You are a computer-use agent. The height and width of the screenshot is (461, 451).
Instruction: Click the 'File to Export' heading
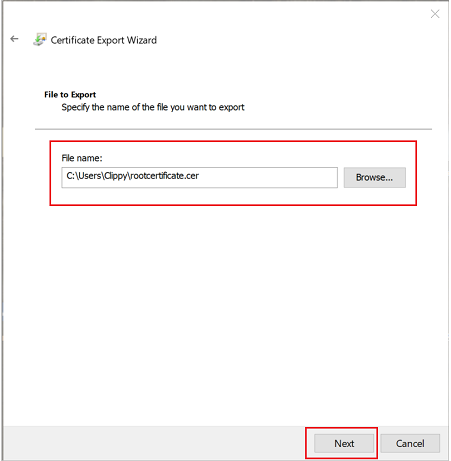(x=70, y=95)
